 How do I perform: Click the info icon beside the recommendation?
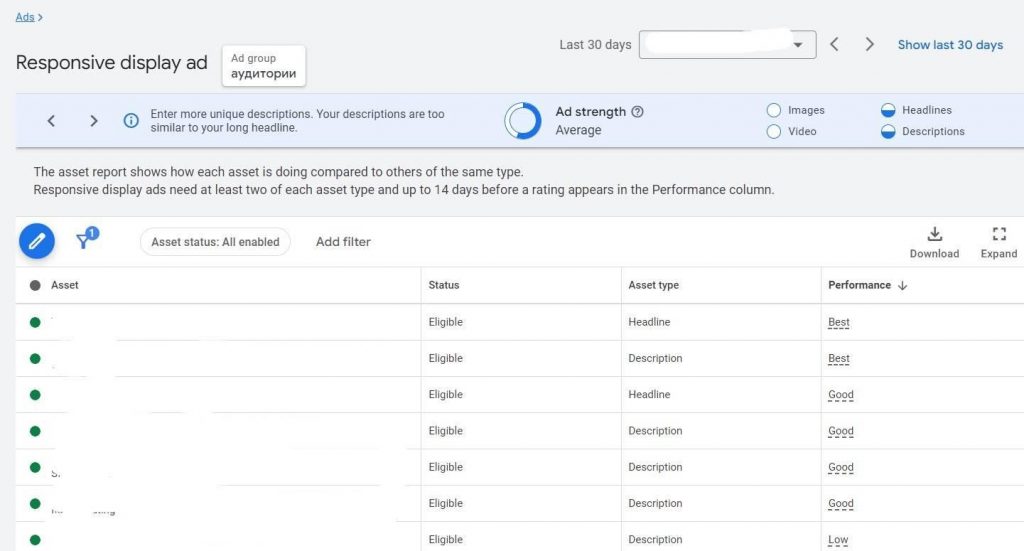[x=131, y=121]
